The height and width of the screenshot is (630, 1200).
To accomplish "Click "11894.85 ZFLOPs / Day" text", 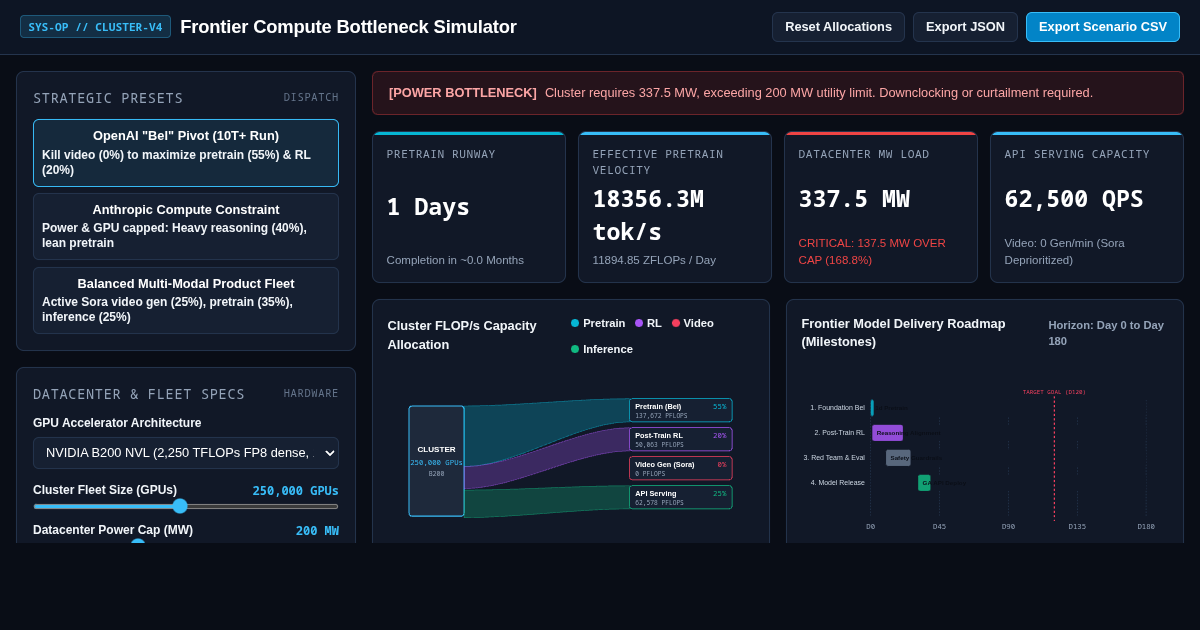I will [x=654, y=260].
